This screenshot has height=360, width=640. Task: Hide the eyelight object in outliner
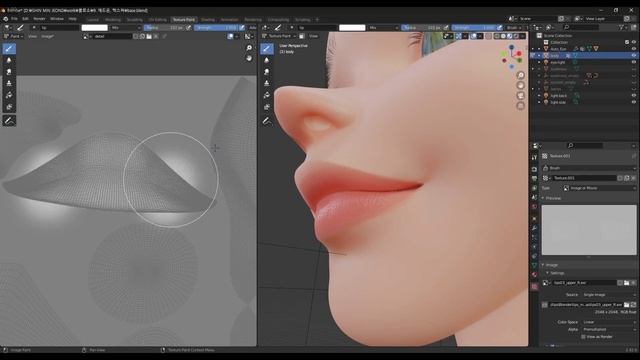[x=634, y=62]
